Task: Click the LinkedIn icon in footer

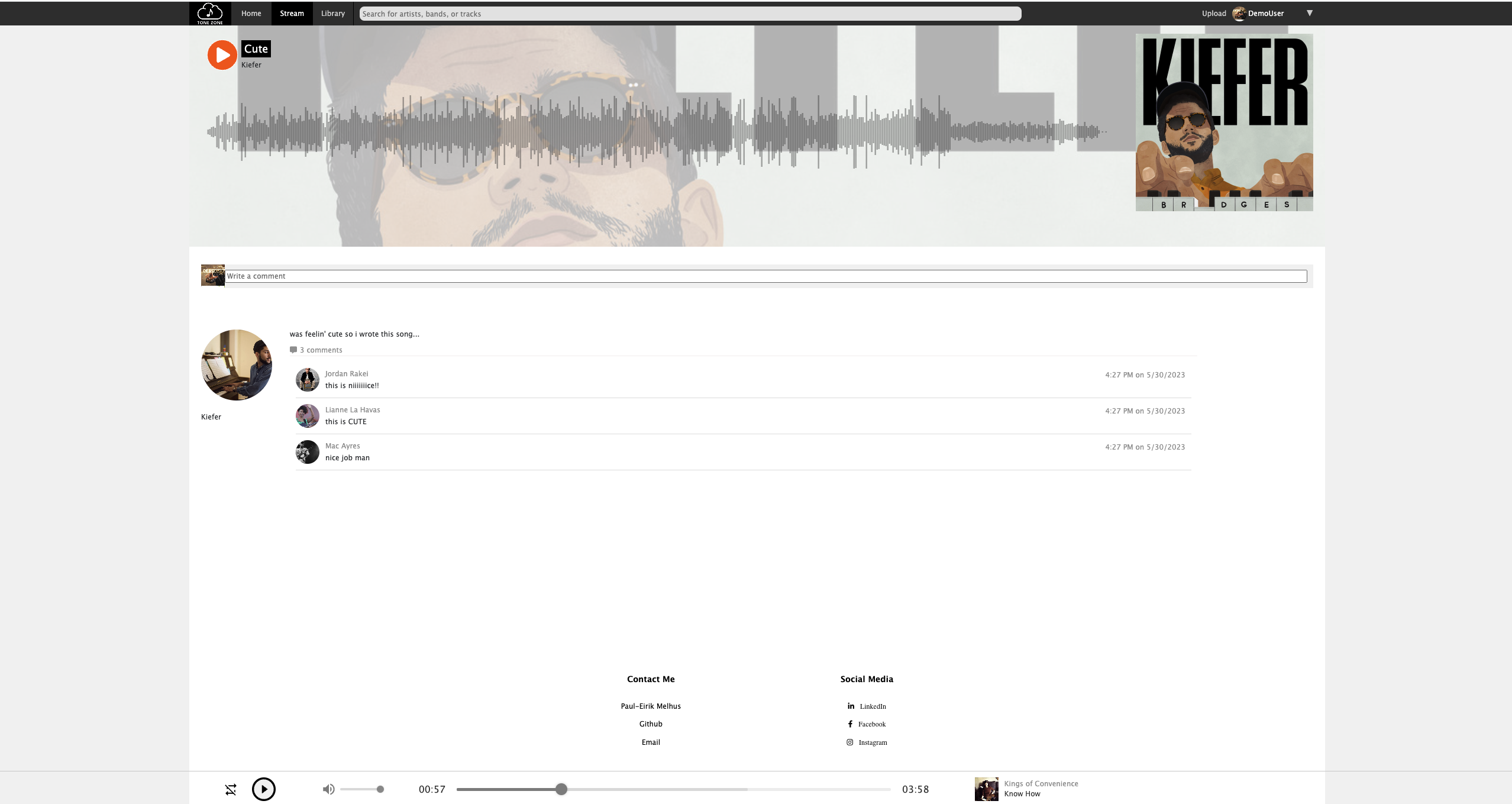Action: pyautogui.click(x=851, y=706)
